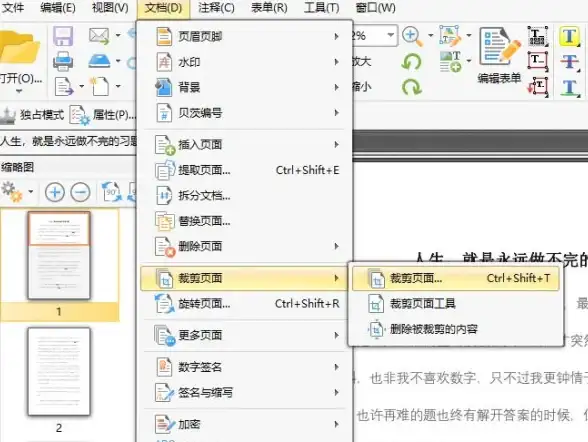The height and width of the screenshot is (442, 588).
Task: Click the text field T icon with black frame
Action: 538,36
